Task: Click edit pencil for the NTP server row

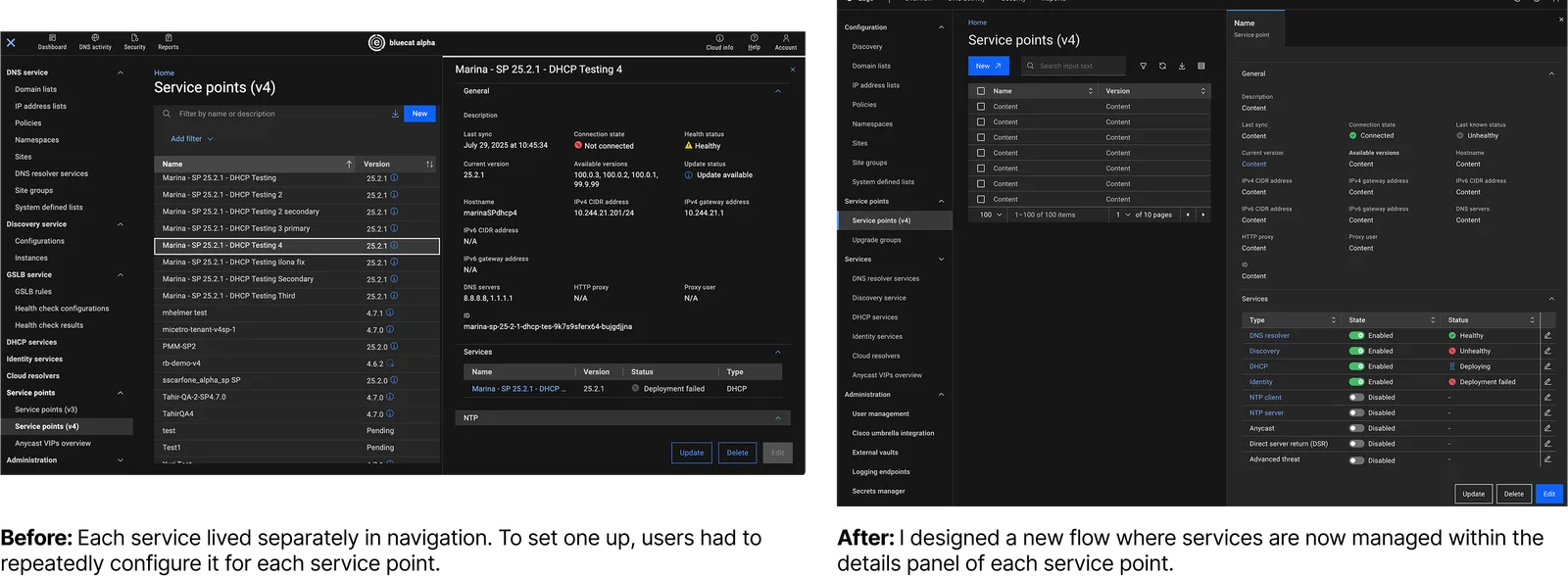Action: tap(1547, 412)
